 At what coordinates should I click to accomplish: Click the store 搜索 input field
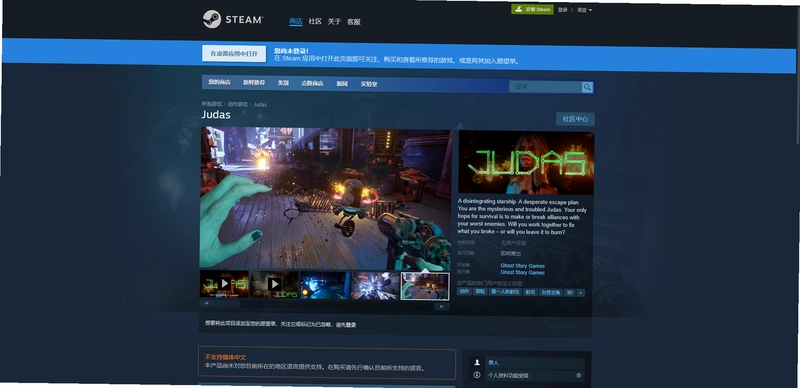coord(545,87)
